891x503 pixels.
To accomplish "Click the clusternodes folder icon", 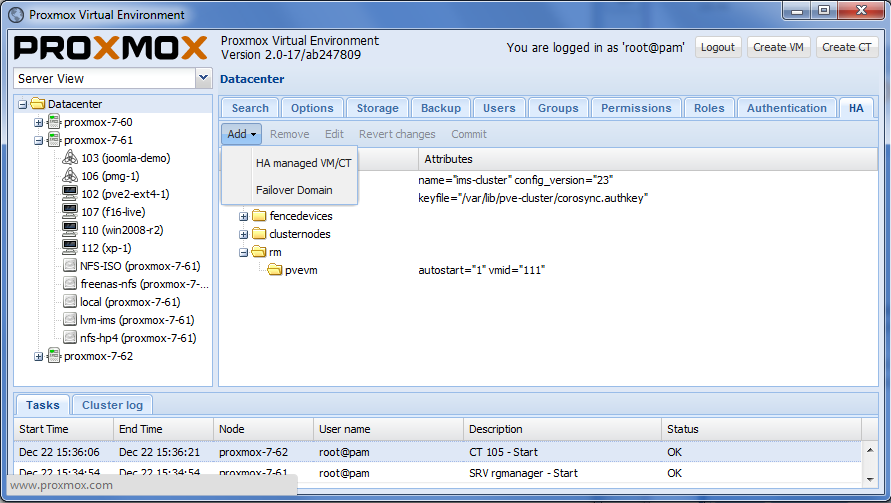I will (259, 234).
